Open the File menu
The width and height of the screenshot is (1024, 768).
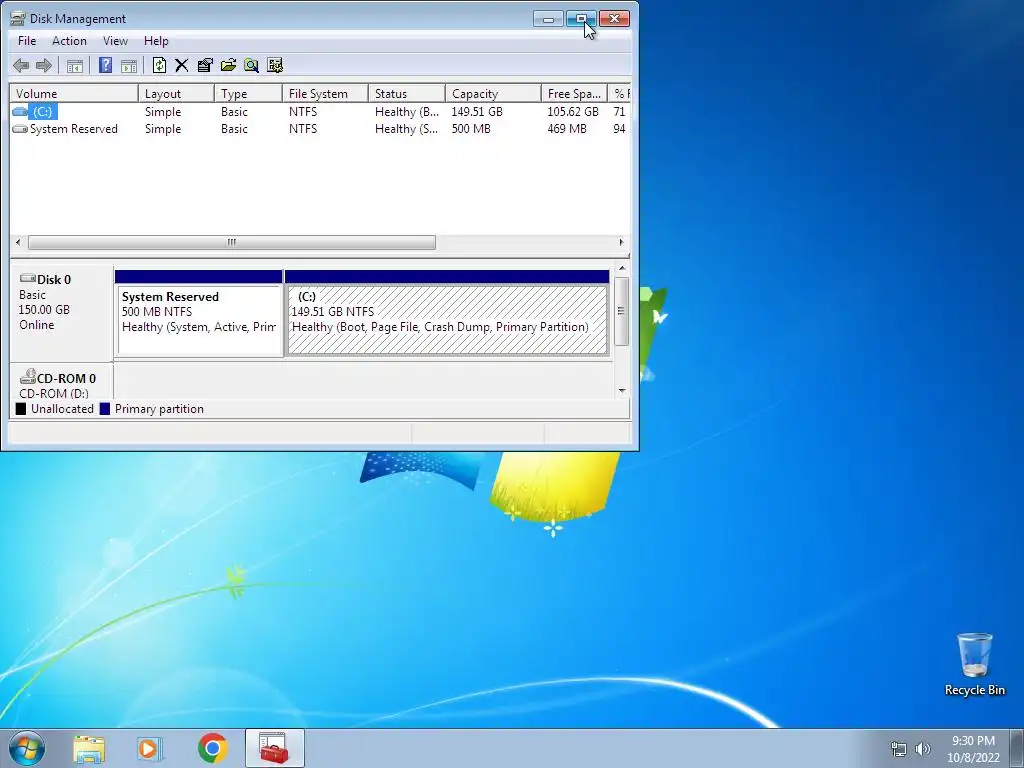(27, 40)
